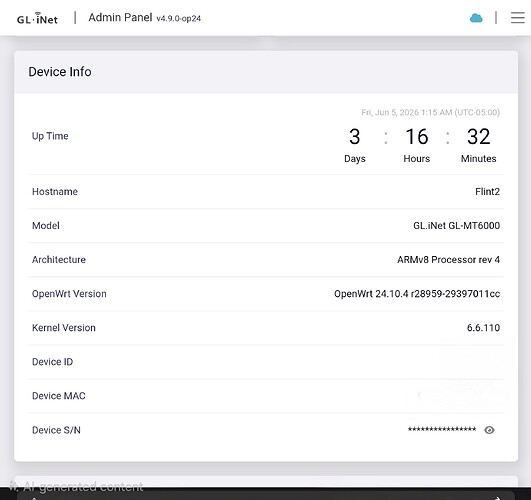Click the Admin Panel title

tap(120, 17)
